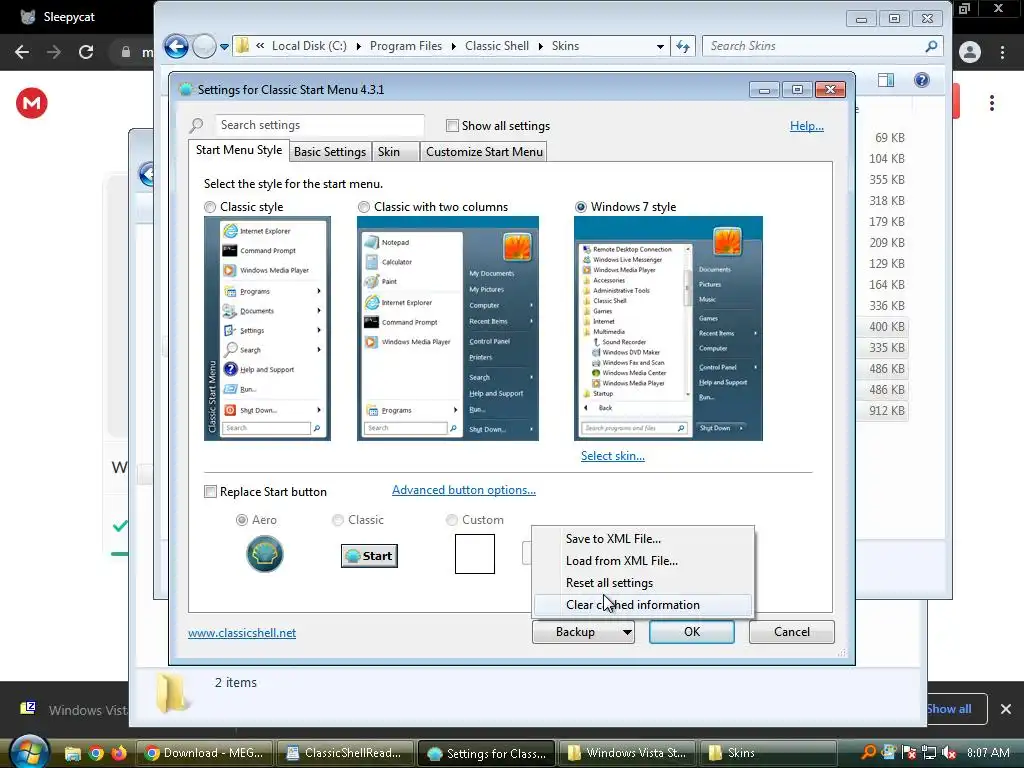Tick the Replace Start button checkbox
1024x768 pixels.
point(210,492)
